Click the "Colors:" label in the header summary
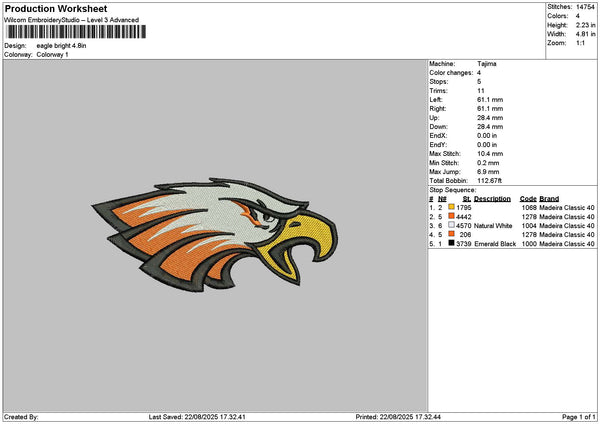Image resolution: width=600 pixels, height=424 pixels. point(558,16)
